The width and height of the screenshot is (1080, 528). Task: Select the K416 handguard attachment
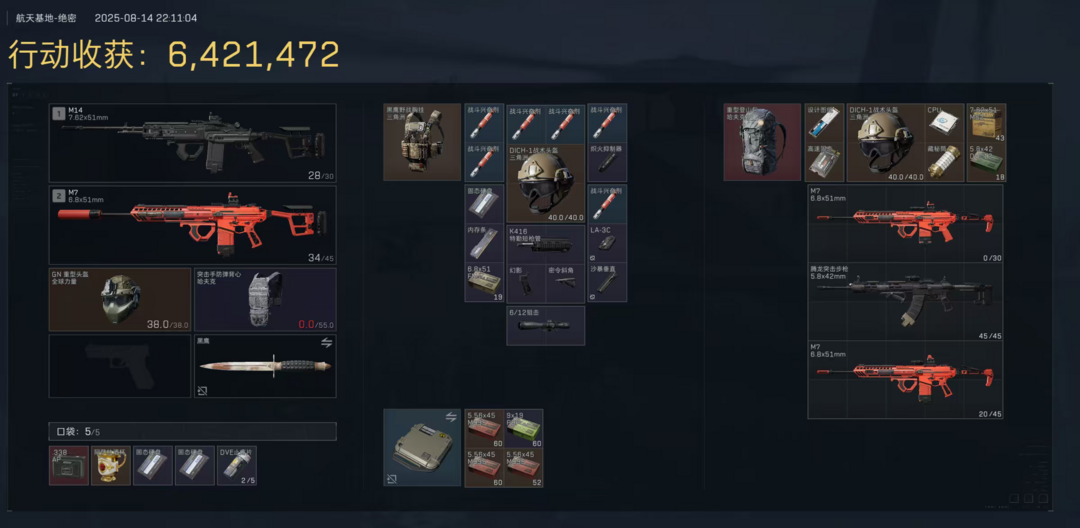tap(546, 244)
